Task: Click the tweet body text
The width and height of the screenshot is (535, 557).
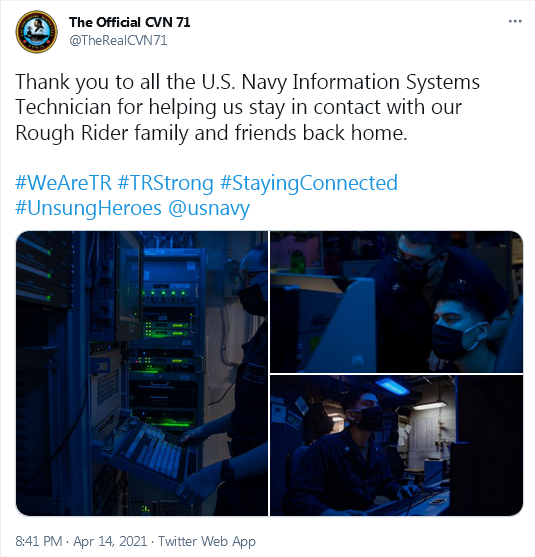Action: click(x=248, y=107)
